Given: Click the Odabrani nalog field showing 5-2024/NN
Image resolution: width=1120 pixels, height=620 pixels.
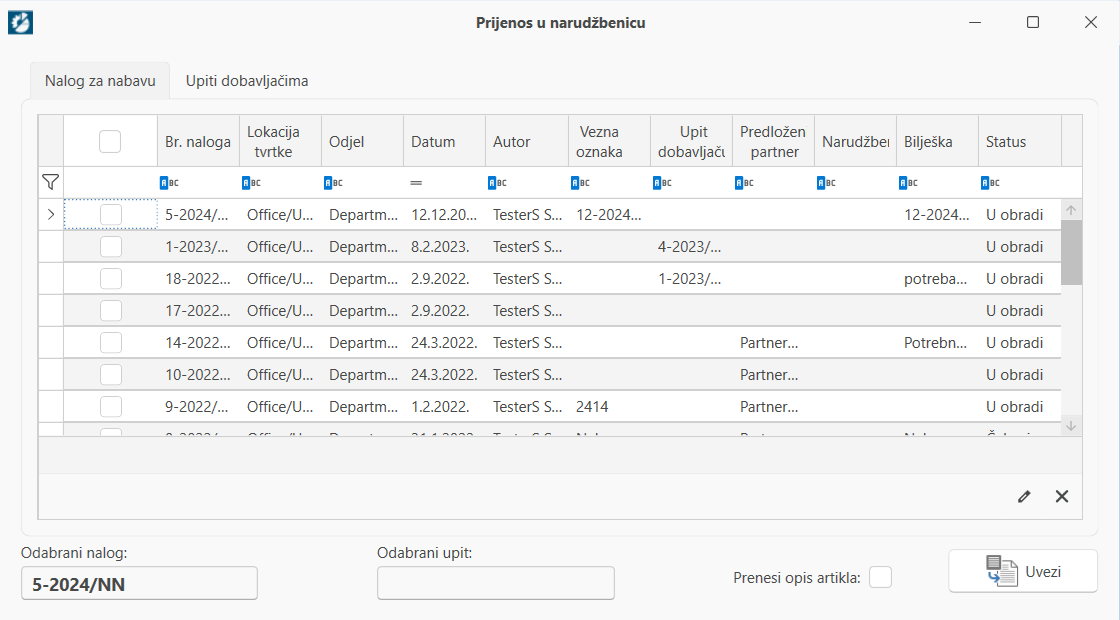Looking at the screenshot, I should (139, 584).
